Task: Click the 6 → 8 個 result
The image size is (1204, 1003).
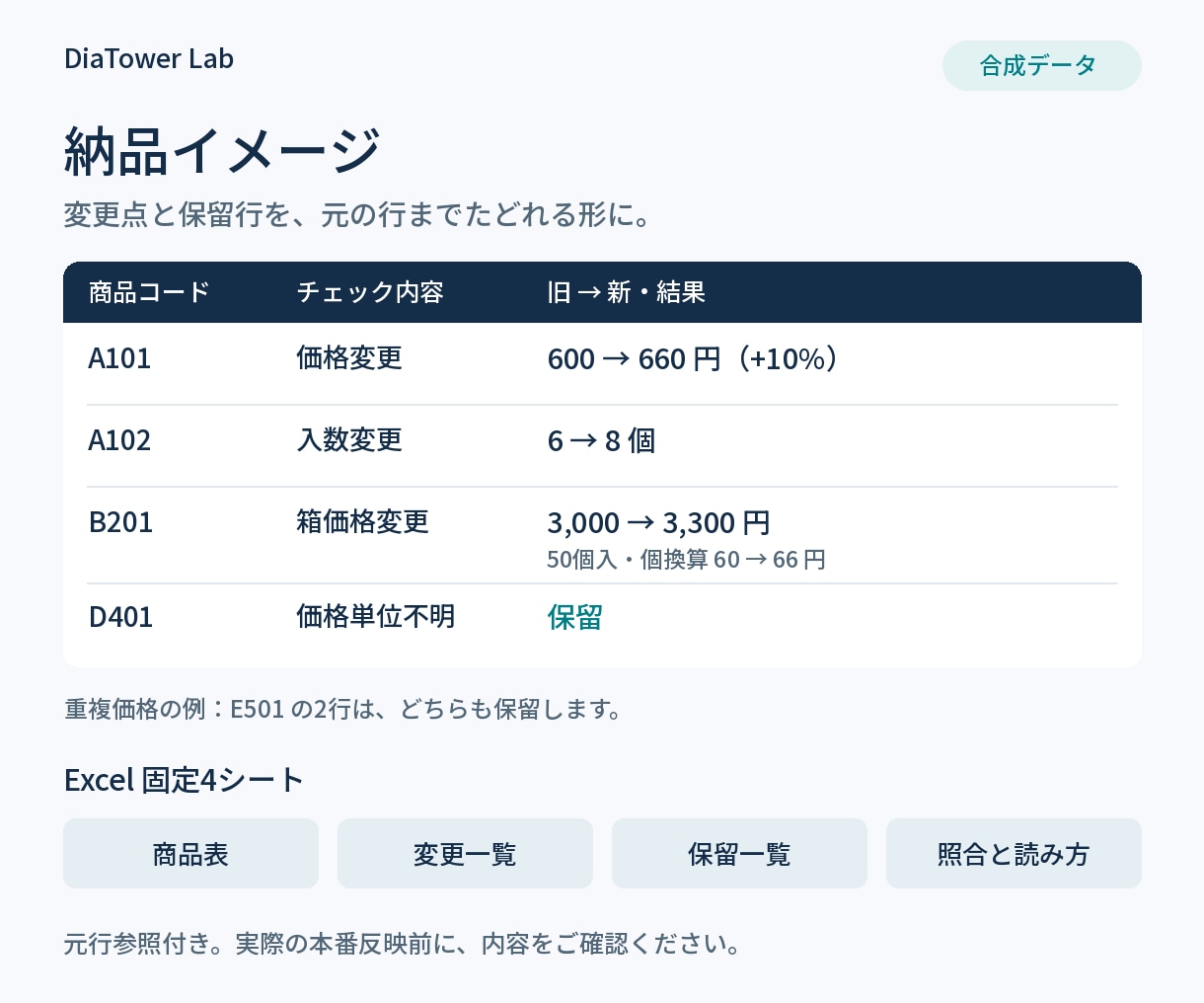Action: pos(602,440)
